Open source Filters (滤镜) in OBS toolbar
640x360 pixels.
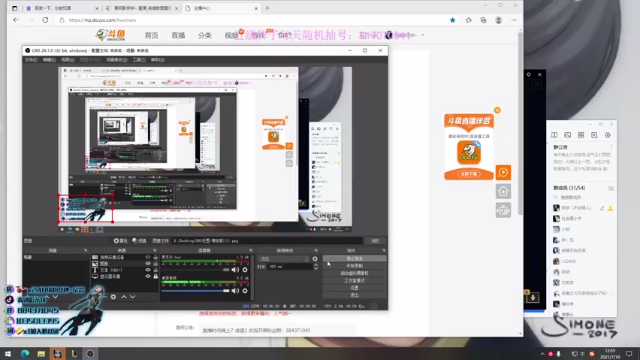pos(139,241)
